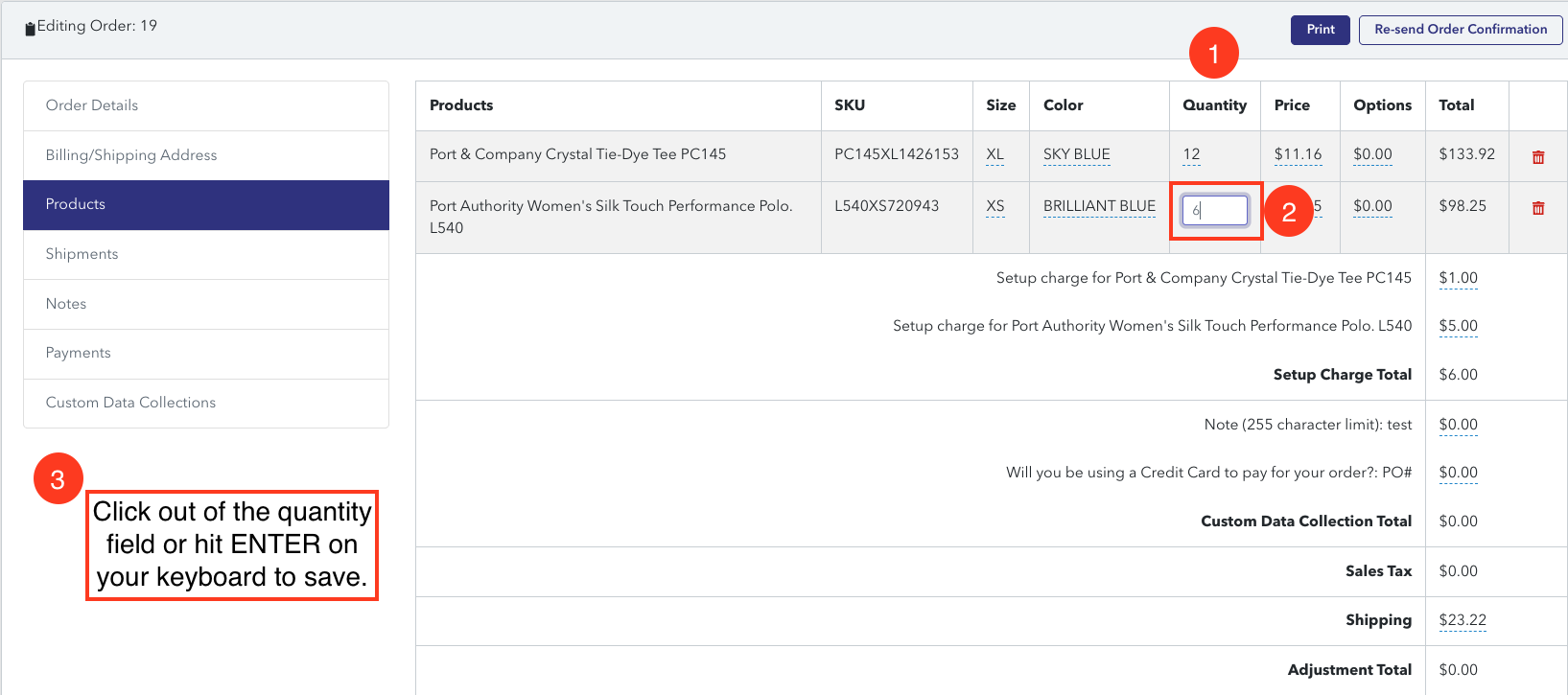Screen dimensions: 1568x695
Task: Click the clipboard icon beside Editing Order
Action: 30,28
